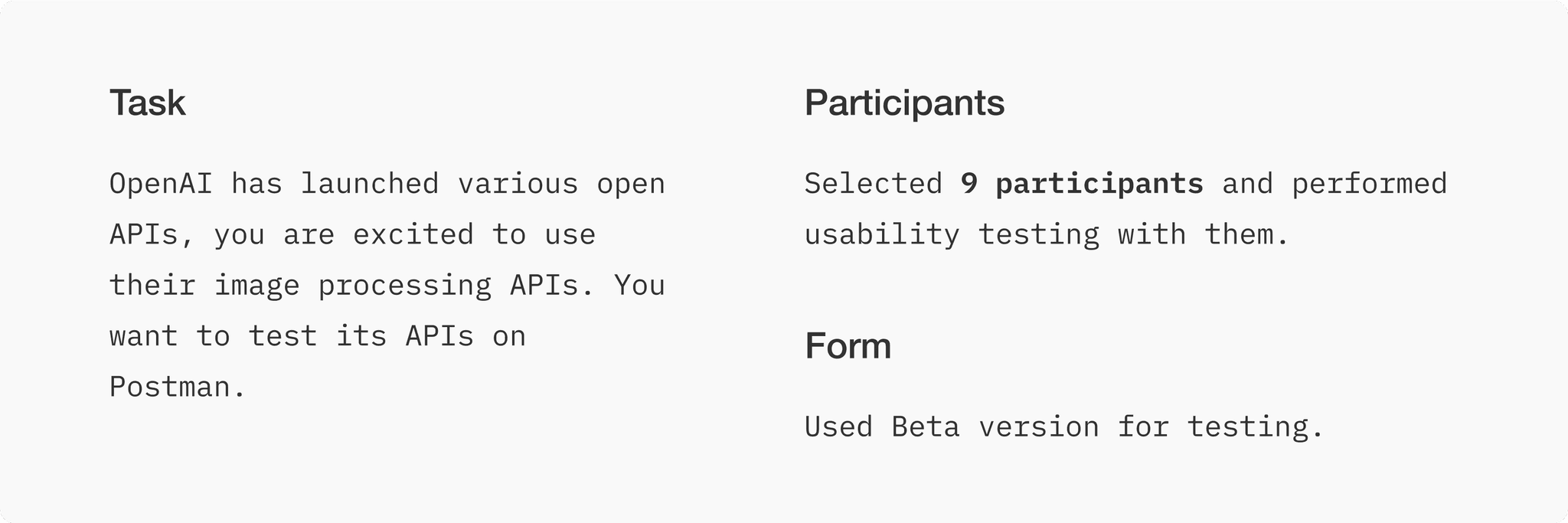This screenshot has width=1568, height=523.
Task: Click the Form heading
Action: click(848, 346)
